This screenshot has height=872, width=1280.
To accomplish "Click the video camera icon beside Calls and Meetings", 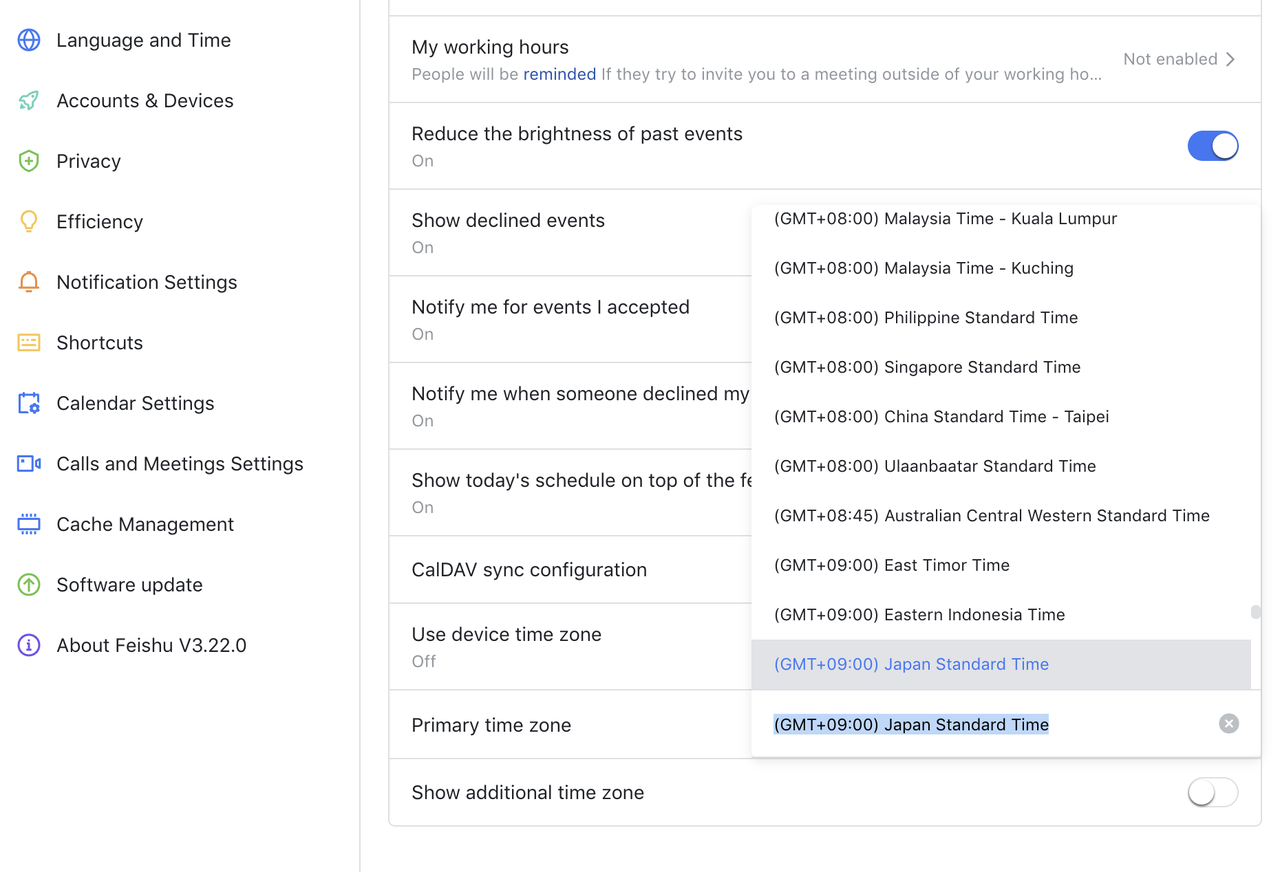I will click(x=29, y=463).
